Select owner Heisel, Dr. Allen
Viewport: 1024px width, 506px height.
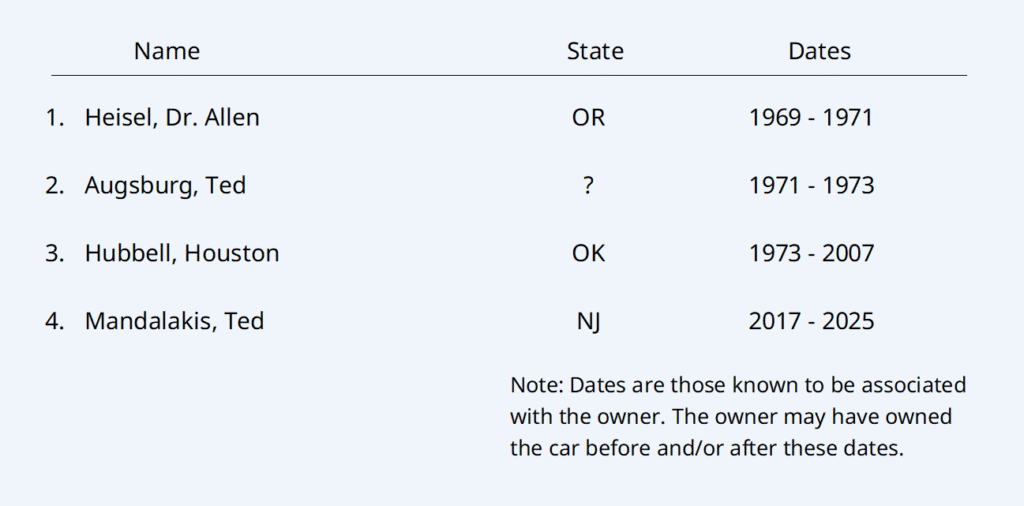(172, 117)
